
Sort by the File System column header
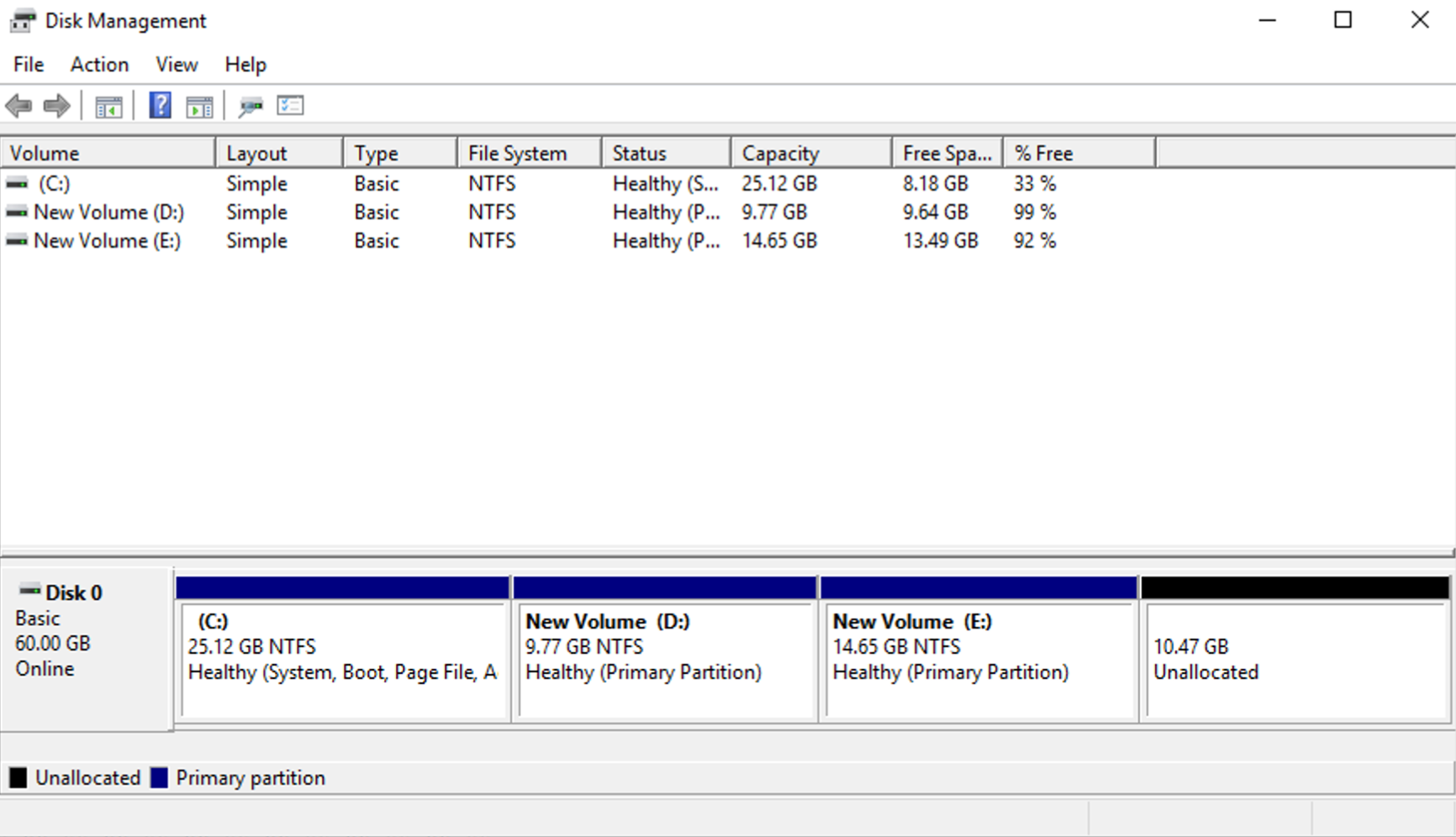click(x=530, y=153)
